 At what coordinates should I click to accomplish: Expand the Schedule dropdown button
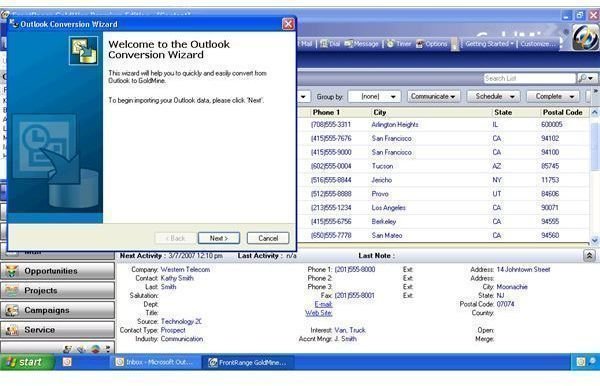pyautogui.click(x=494, y=96)
